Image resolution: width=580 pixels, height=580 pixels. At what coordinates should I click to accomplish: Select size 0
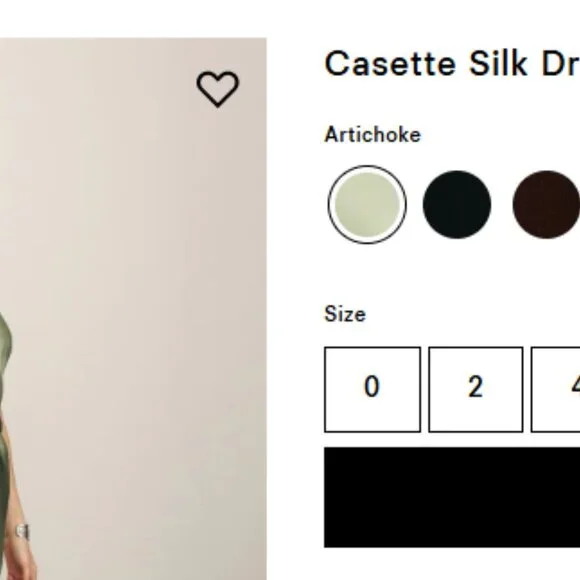tap(372, 389)
